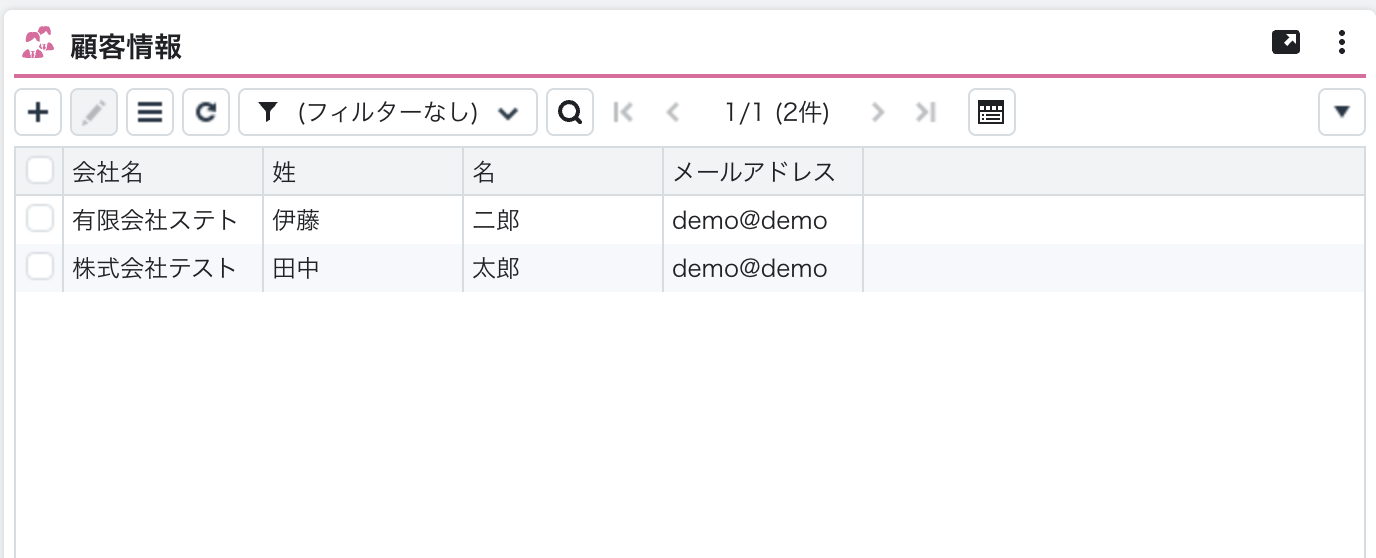Select the 株式会社テスト cell
Image resolution: width=1376 pixels, height=558 pixels.
(x=163, y=267)
